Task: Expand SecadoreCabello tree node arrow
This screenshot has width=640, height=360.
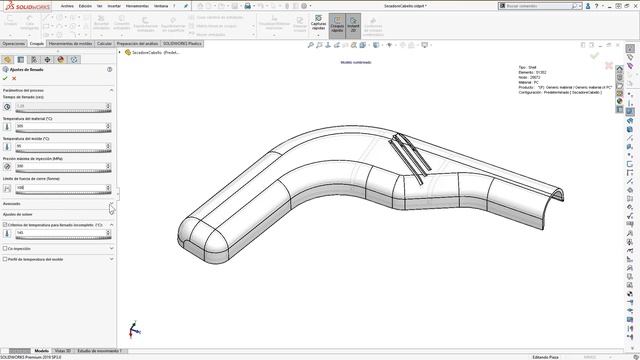Action: click(x=120, y=52)
